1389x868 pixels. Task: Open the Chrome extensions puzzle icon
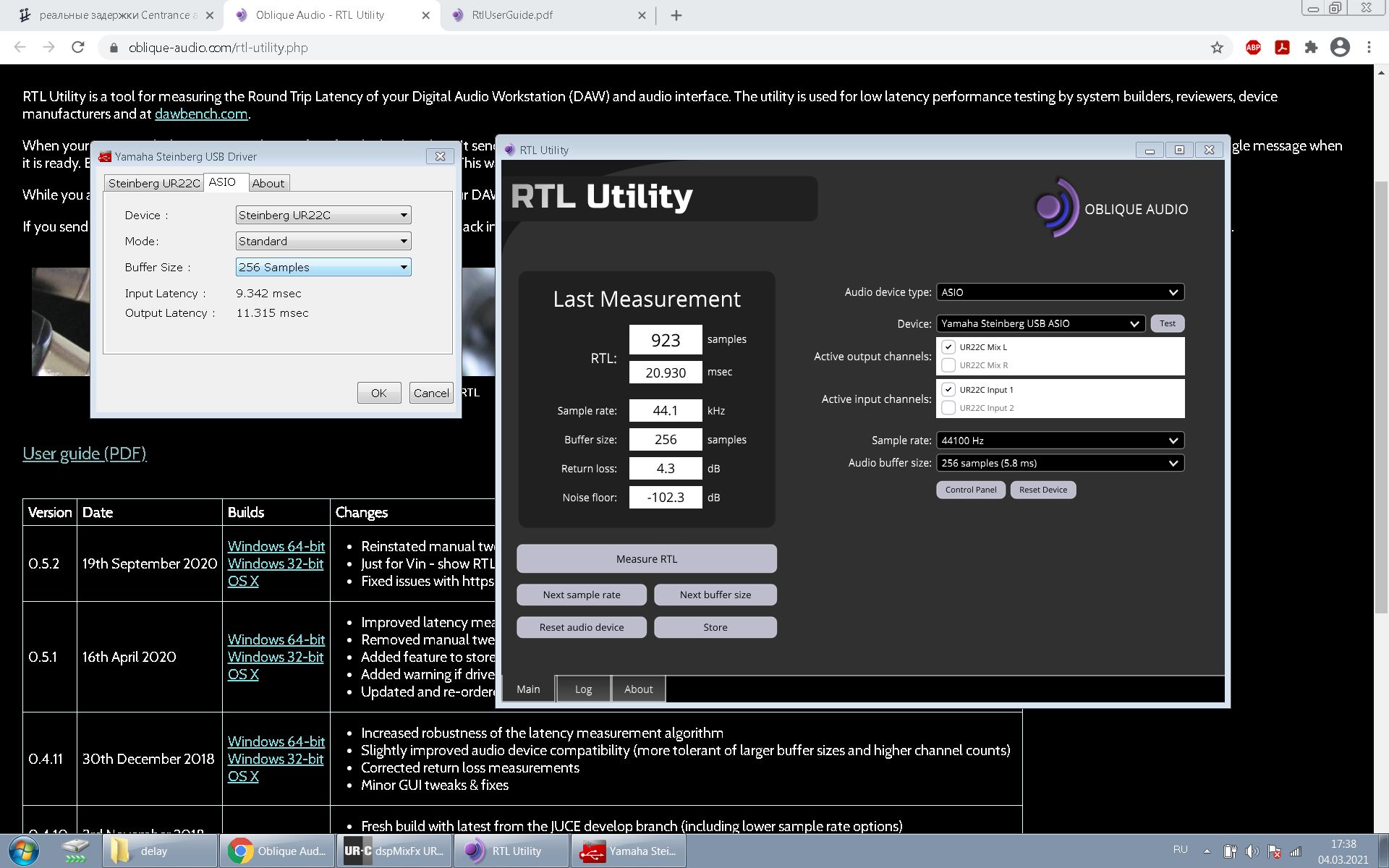(x=1311, y=48)
